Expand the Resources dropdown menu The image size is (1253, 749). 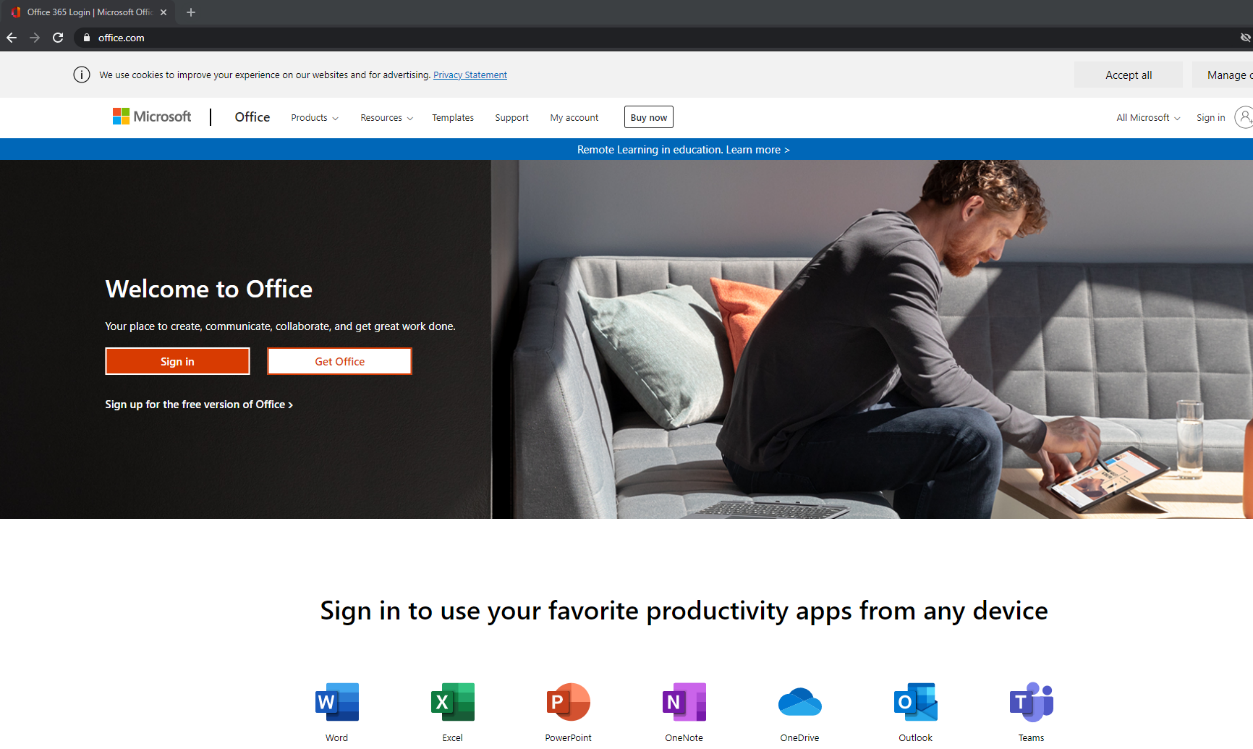[x=387, y=118]
